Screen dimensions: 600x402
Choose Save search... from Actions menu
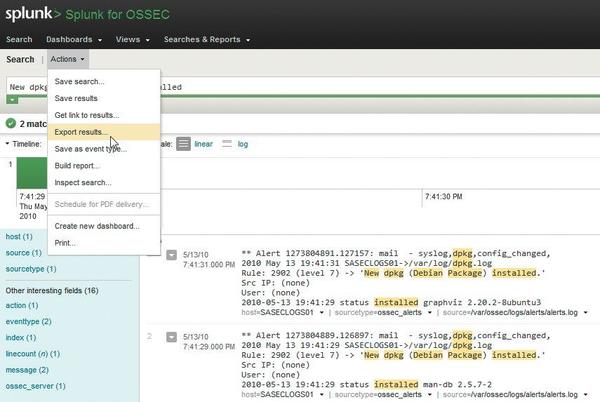pos(104,81)
